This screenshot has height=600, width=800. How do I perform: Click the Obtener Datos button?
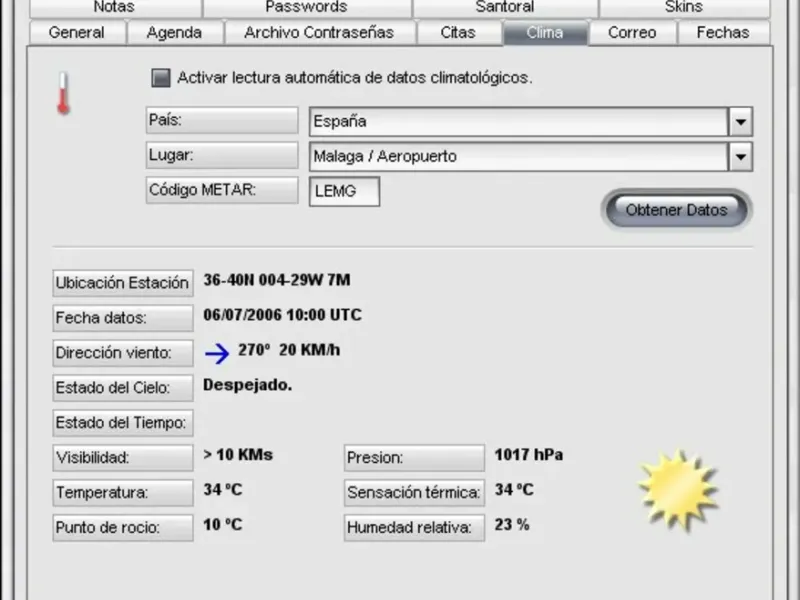pyautogui.click(x=676, y=210)
